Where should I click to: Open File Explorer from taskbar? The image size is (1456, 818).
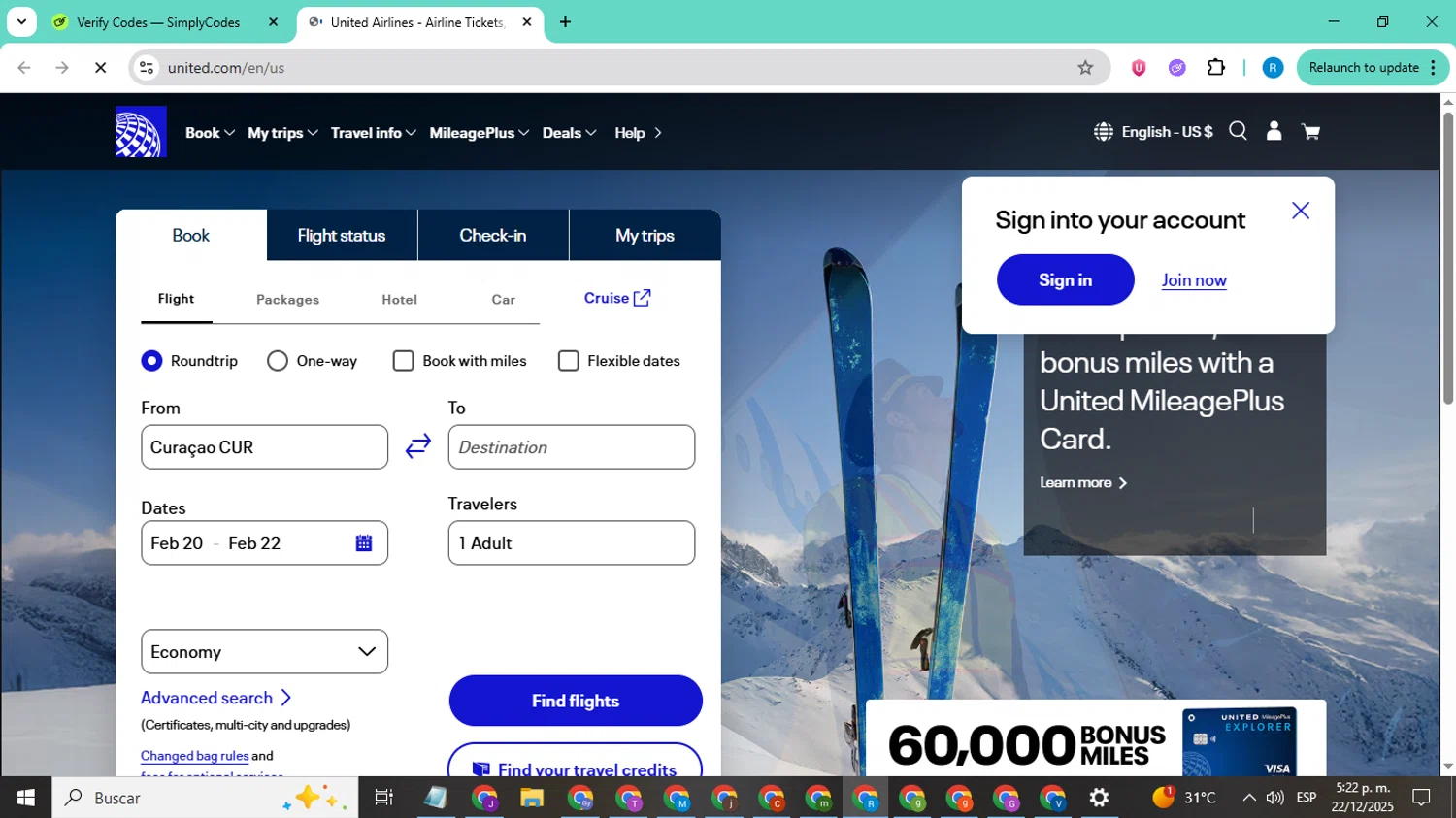[531, 798]
